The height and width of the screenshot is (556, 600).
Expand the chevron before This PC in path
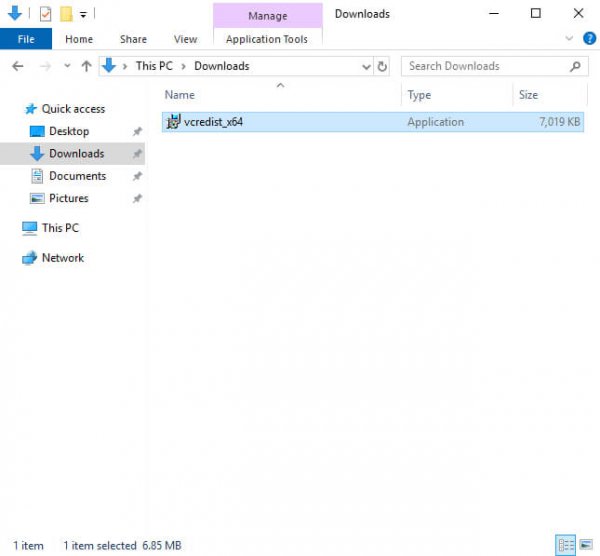pyautogui.click(x=125, y=67)
